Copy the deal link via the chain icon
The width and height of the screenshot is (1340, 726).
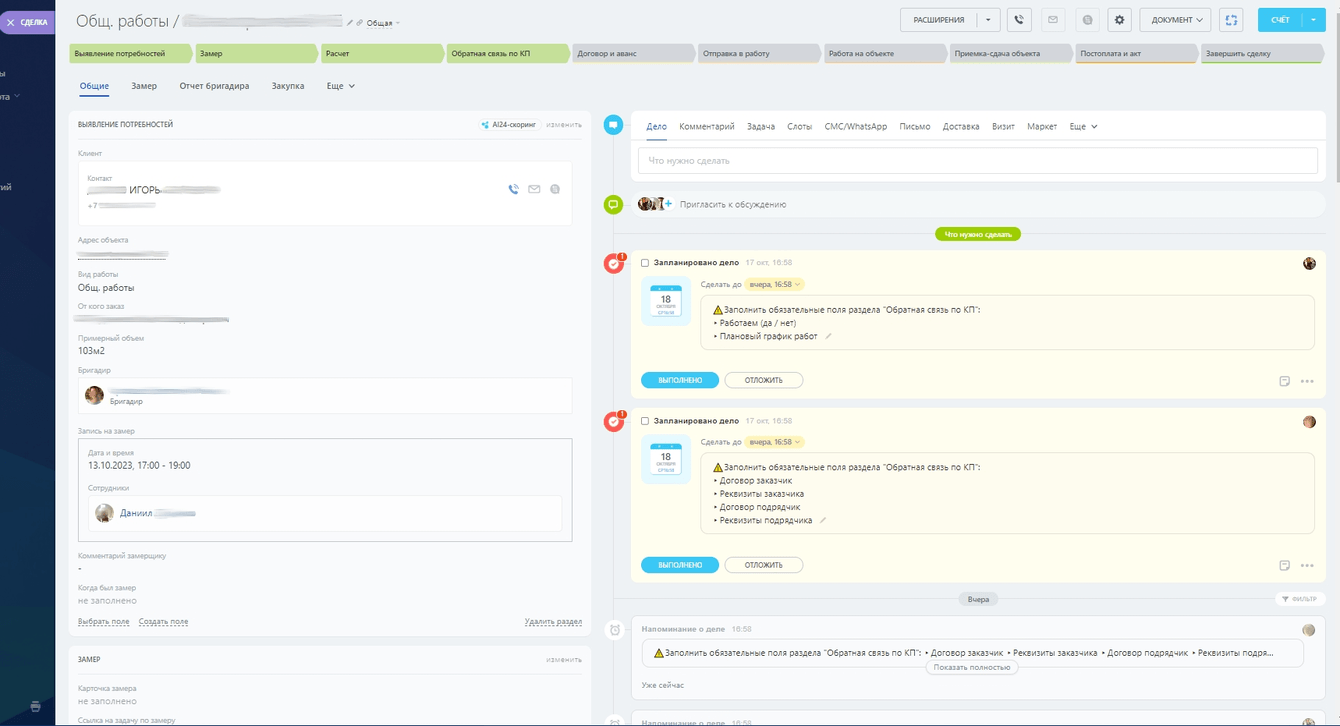360,22
